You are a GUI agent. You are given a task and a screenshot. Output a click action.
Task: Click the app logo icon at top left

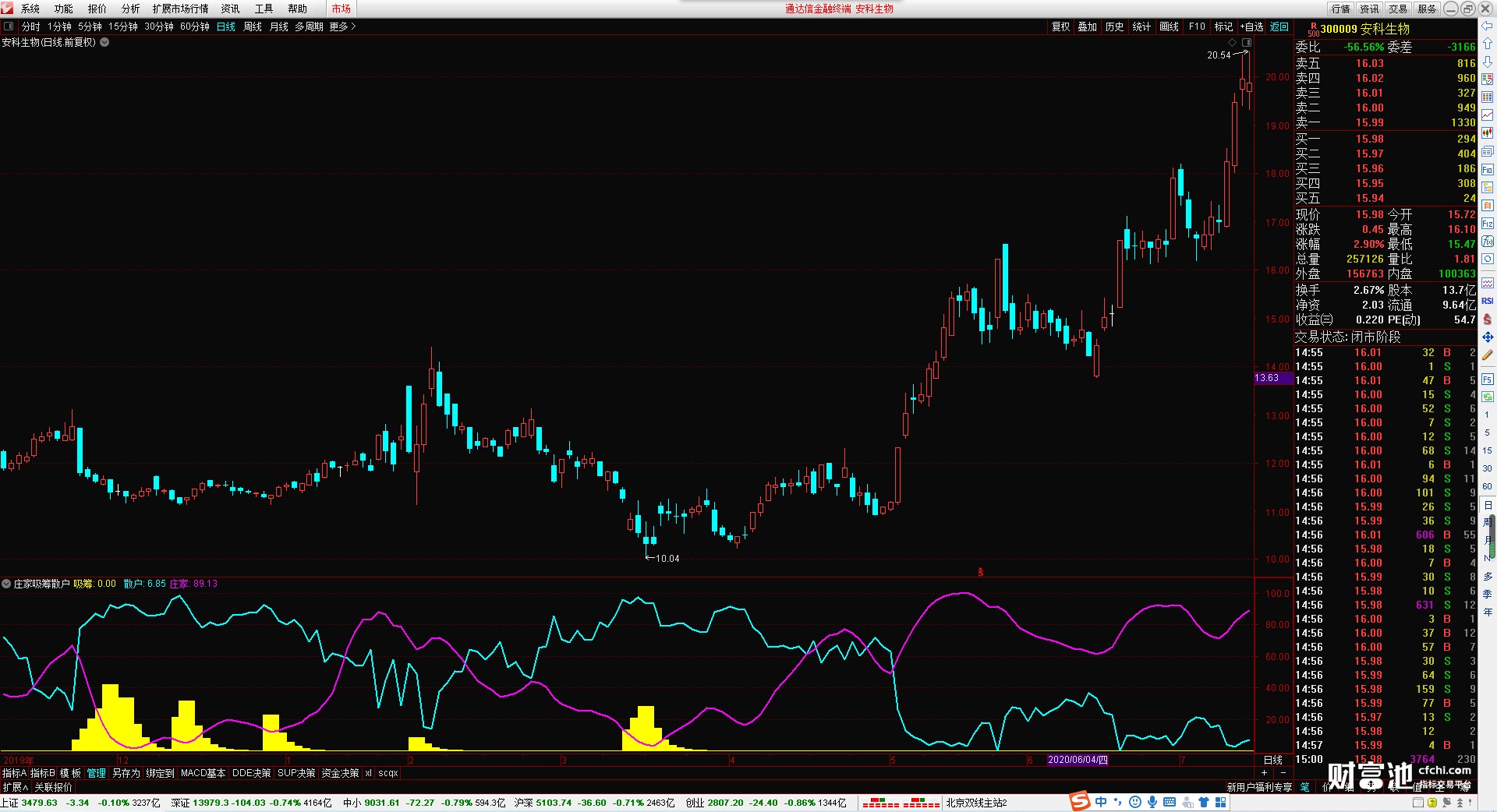pos(7,8)
